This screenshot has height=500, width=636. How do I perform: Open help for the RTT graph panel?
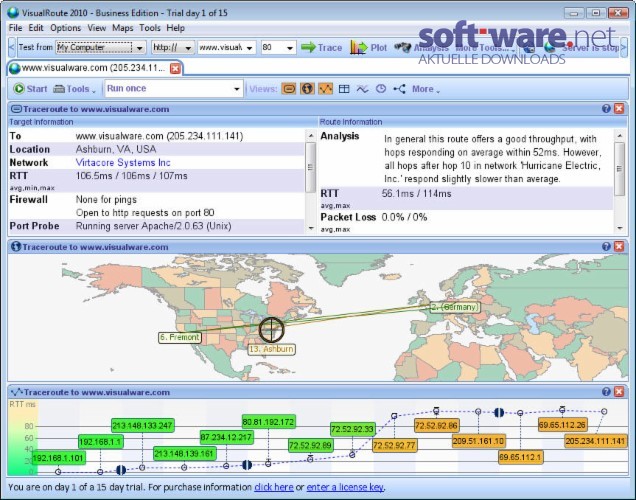click(x=606, y=391)
